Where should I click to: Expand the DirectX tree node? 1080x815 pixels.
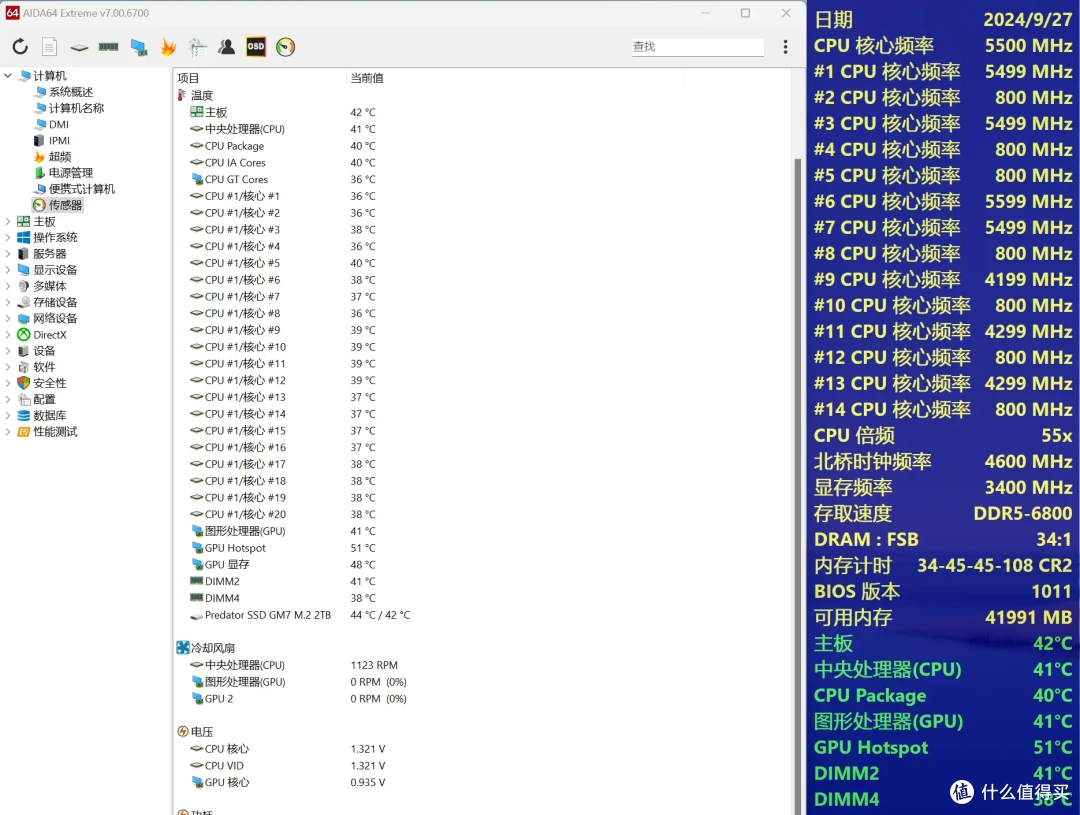coord(8,335)
